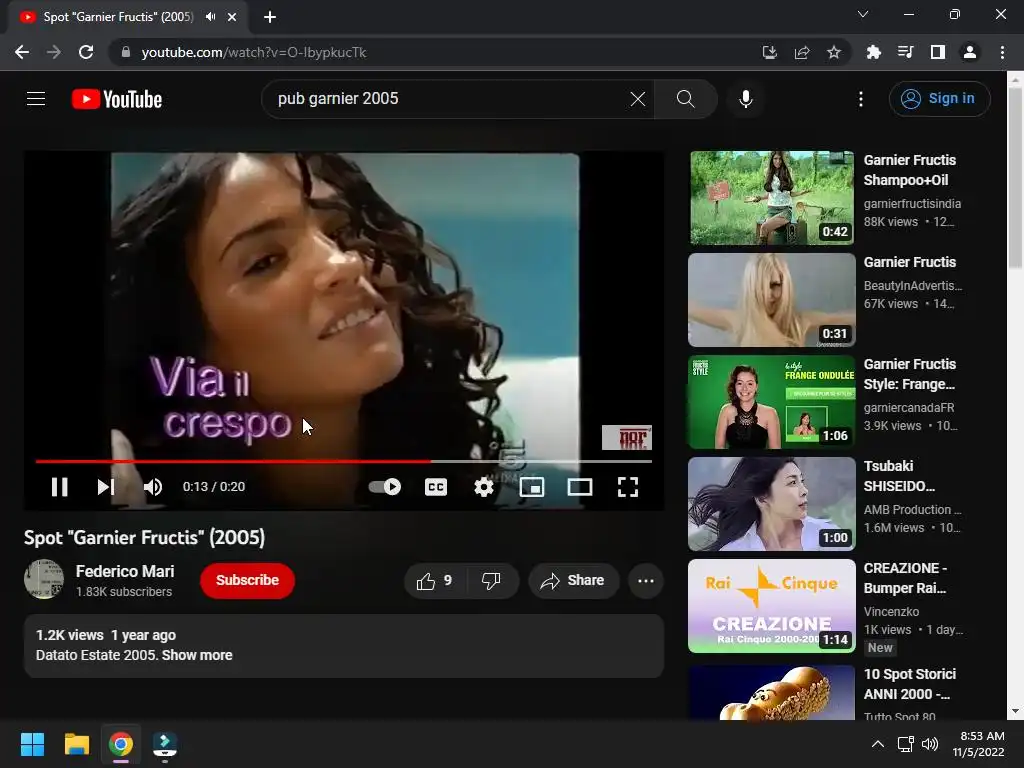This screenshot has height=768, width=1024.
Task: Switch to theater mode
Action: coord(580,487)
